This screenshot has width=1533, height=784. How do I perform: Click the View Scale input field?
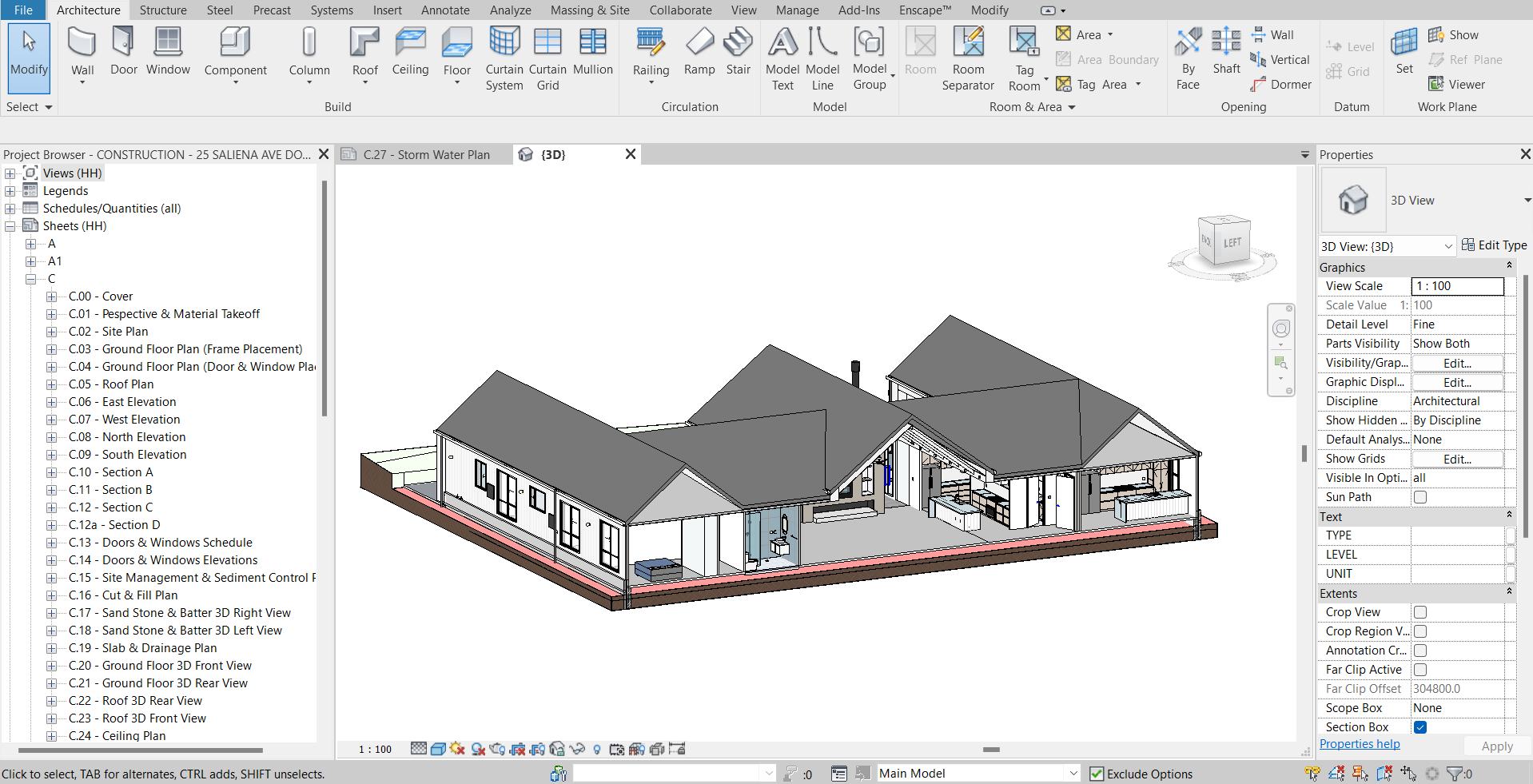tap(1458, 286)
